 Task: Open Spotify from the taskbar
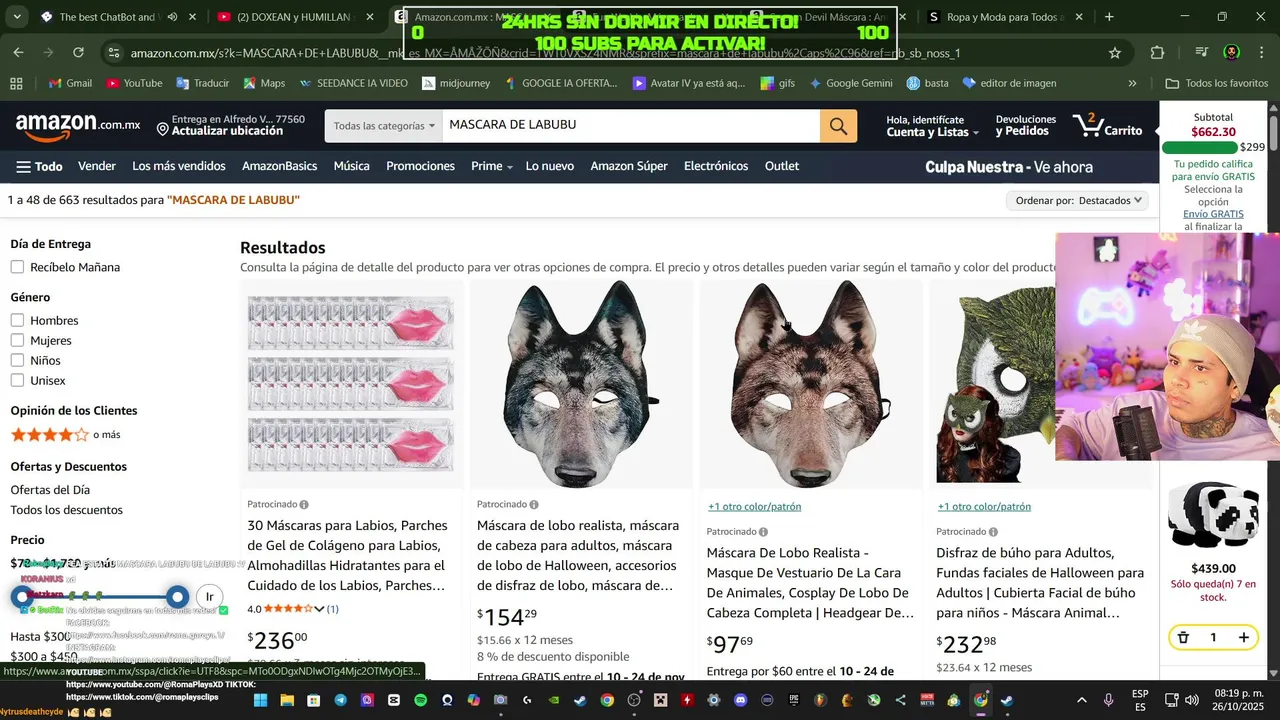pos(420,700)
